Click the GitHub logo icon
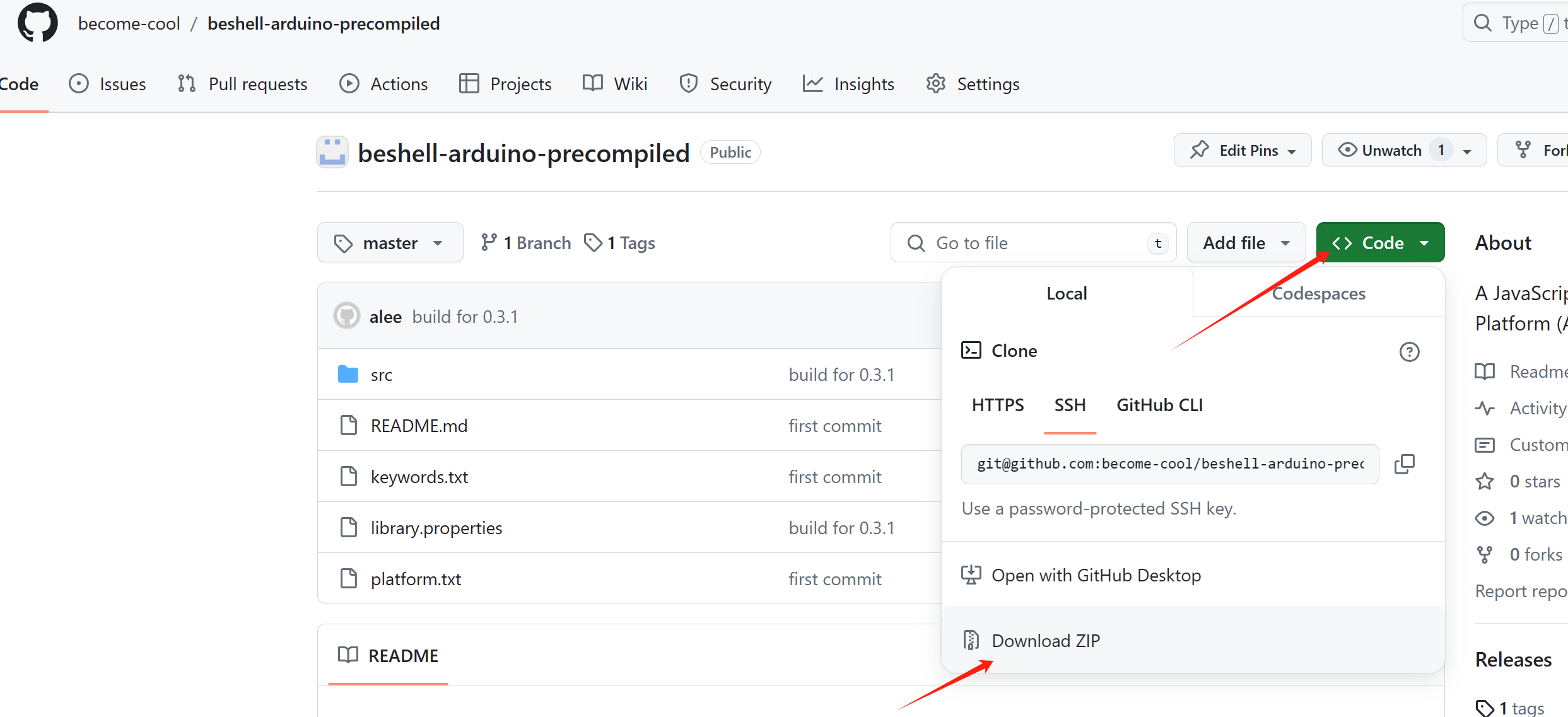Image resolution: width=1568 pixels, height=717 pixels. coord(38,23)
